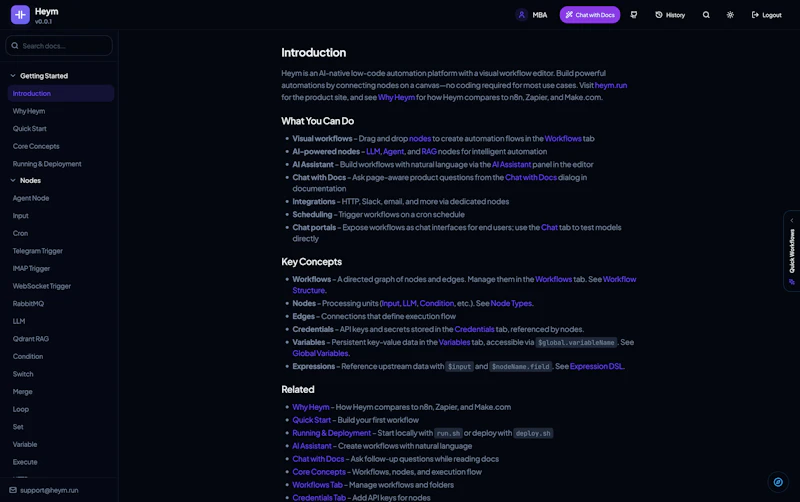This screenshot has width=800, height=502.
Task: Click the RAG link in AI-powered nodes
Action: [x=429, y=152]
